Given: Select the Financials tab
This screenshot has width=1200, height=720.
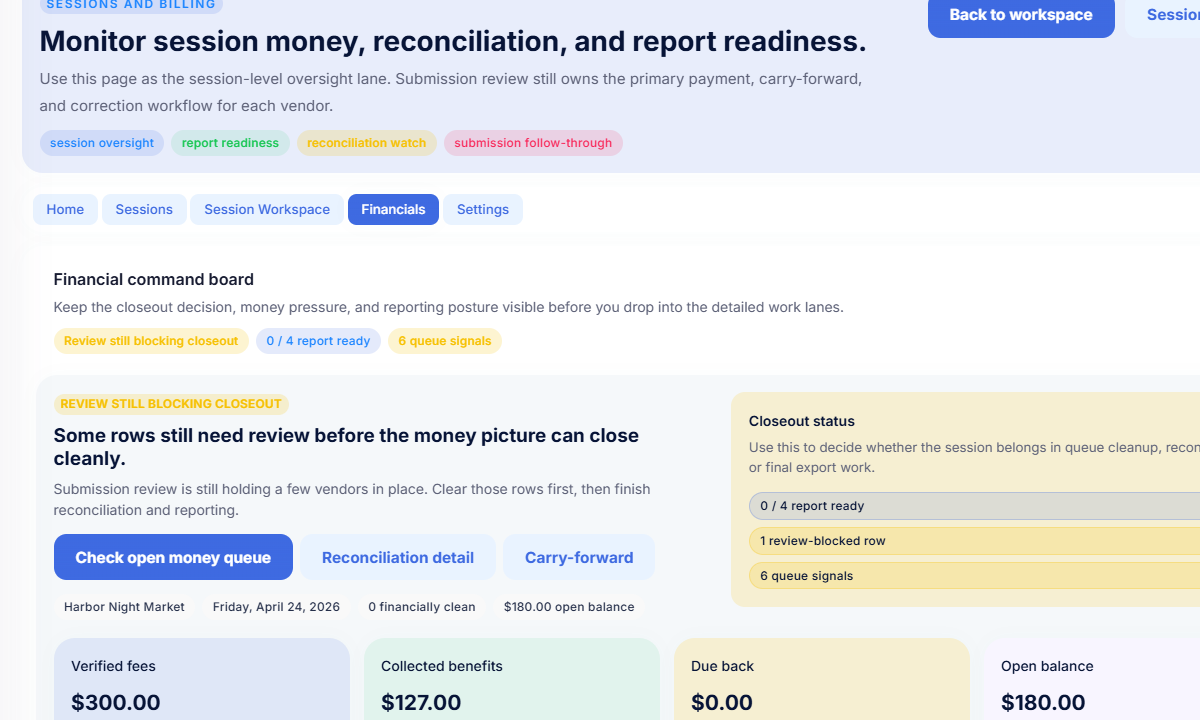Looking at the screenshot, I should 393,209.
